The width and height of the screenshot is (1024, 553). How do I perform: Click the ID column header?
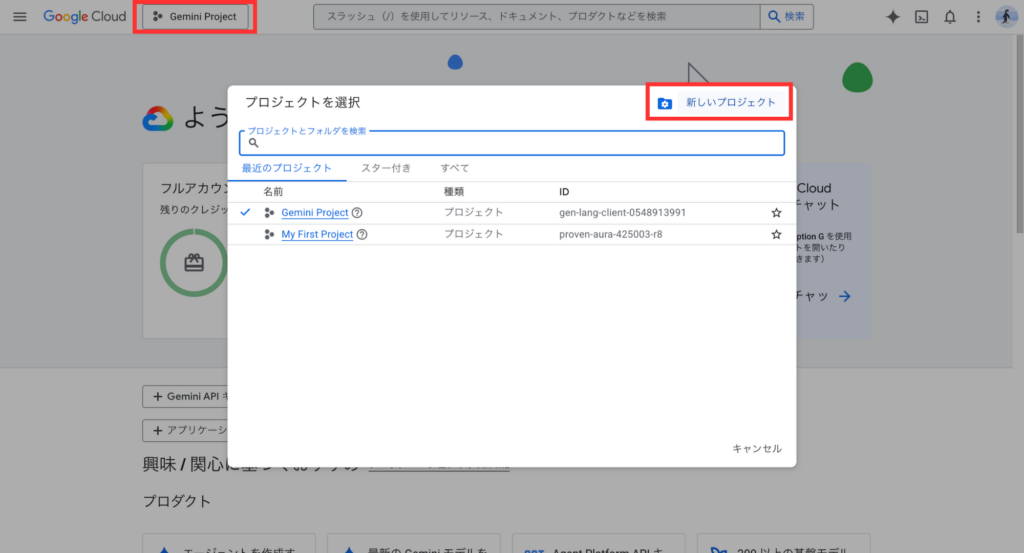(x=564, y=191)
